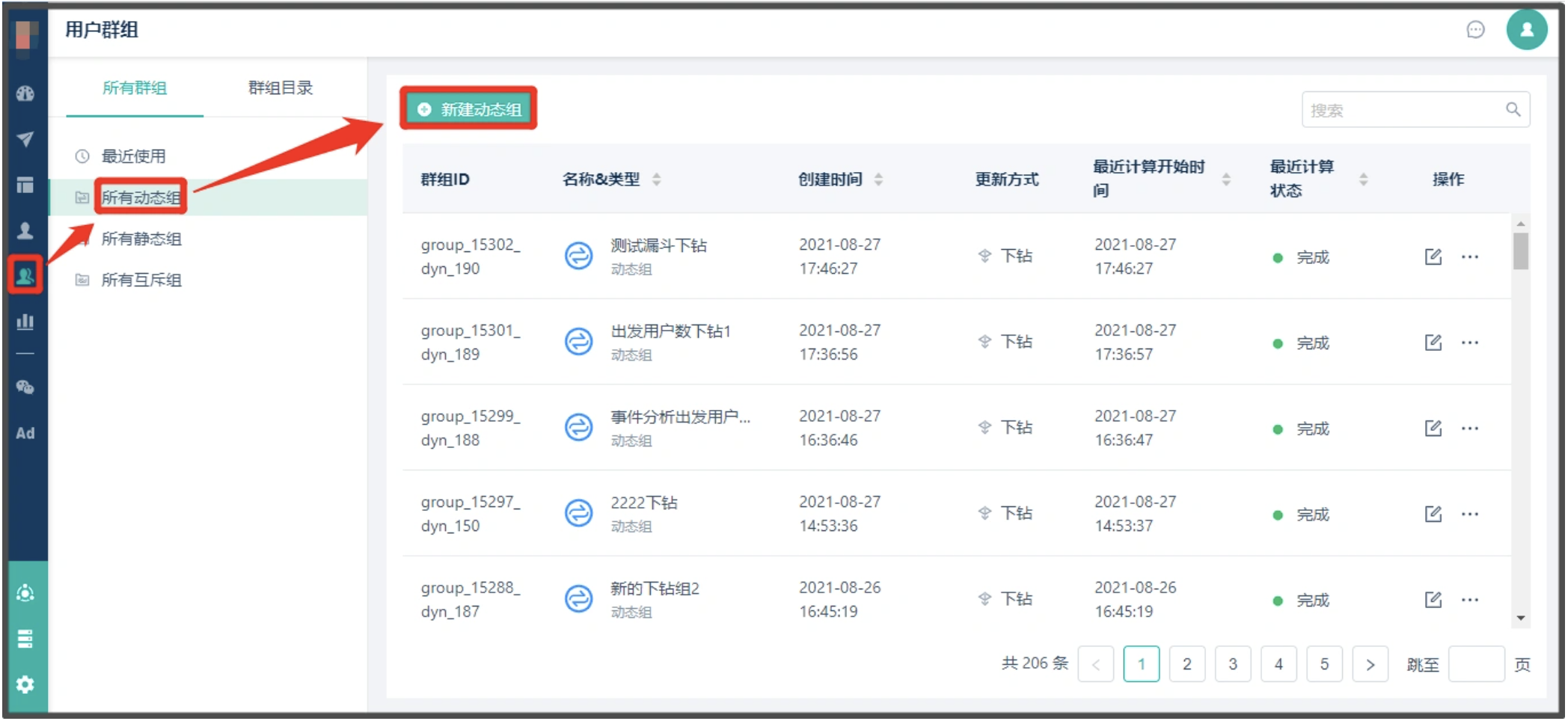Open the user center circle icon
1568x721 pixels.
pos(25,593)
